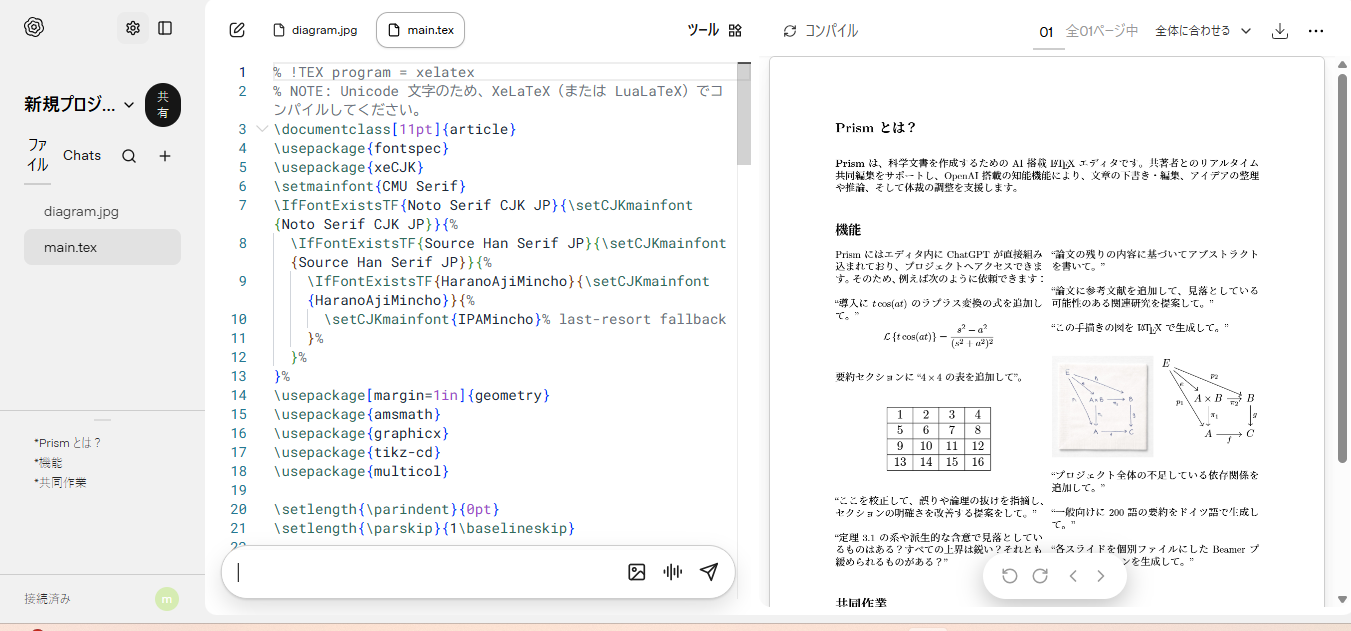The height and width of the screenshot is (631, 1351).
Task: Open the ツール menu
Action: pyautogui.click(x=714, y=30)
